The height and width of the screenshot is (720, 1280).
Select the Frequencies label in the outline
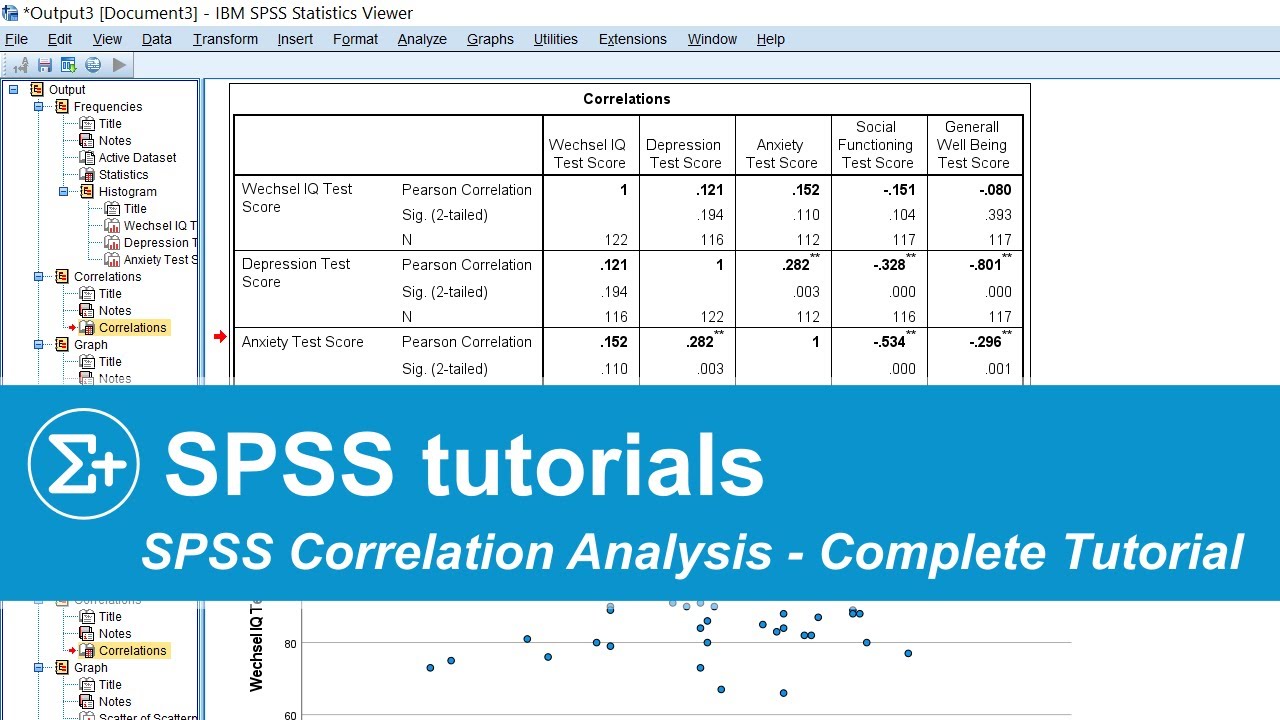click(108, 107)
